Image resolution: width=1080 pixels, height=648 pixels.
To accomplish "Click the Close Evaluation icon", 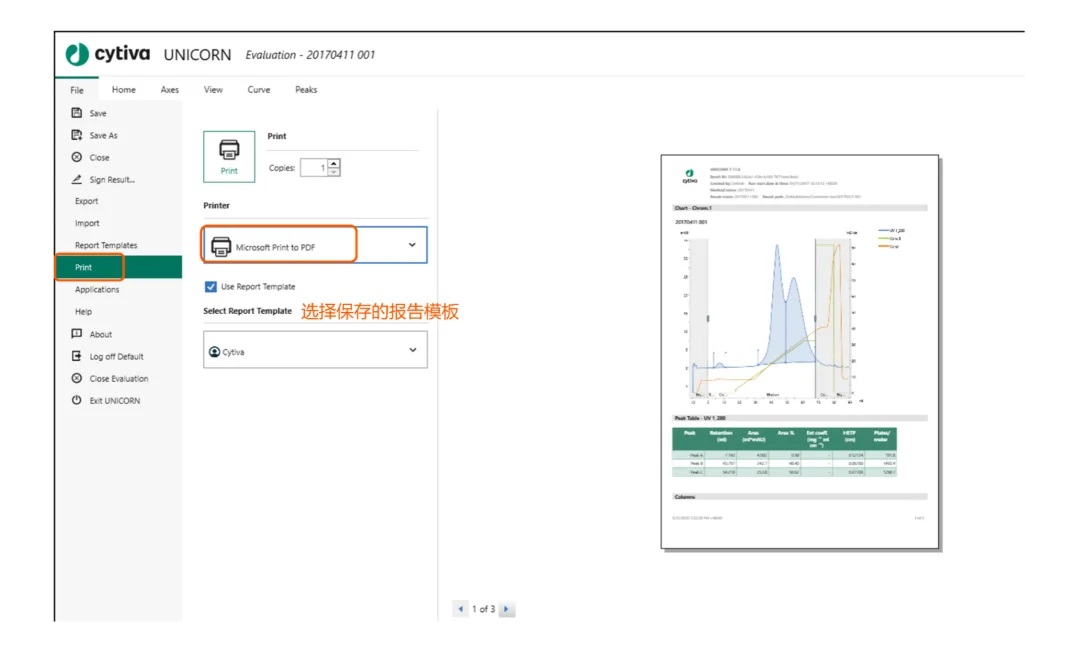I will [76, 378].
